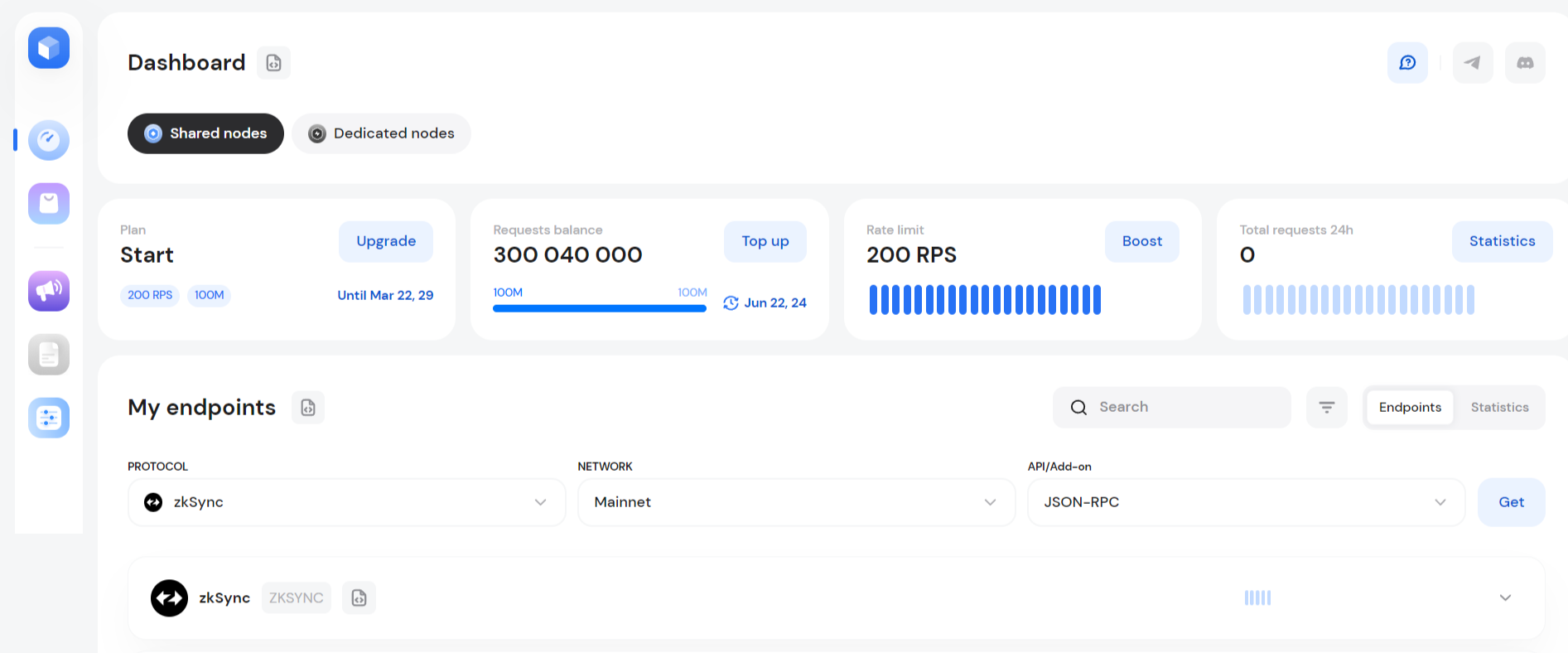Click the requests balance progress bar
The height and width of the screenshot is (653, 1568).
click(599, 308)
